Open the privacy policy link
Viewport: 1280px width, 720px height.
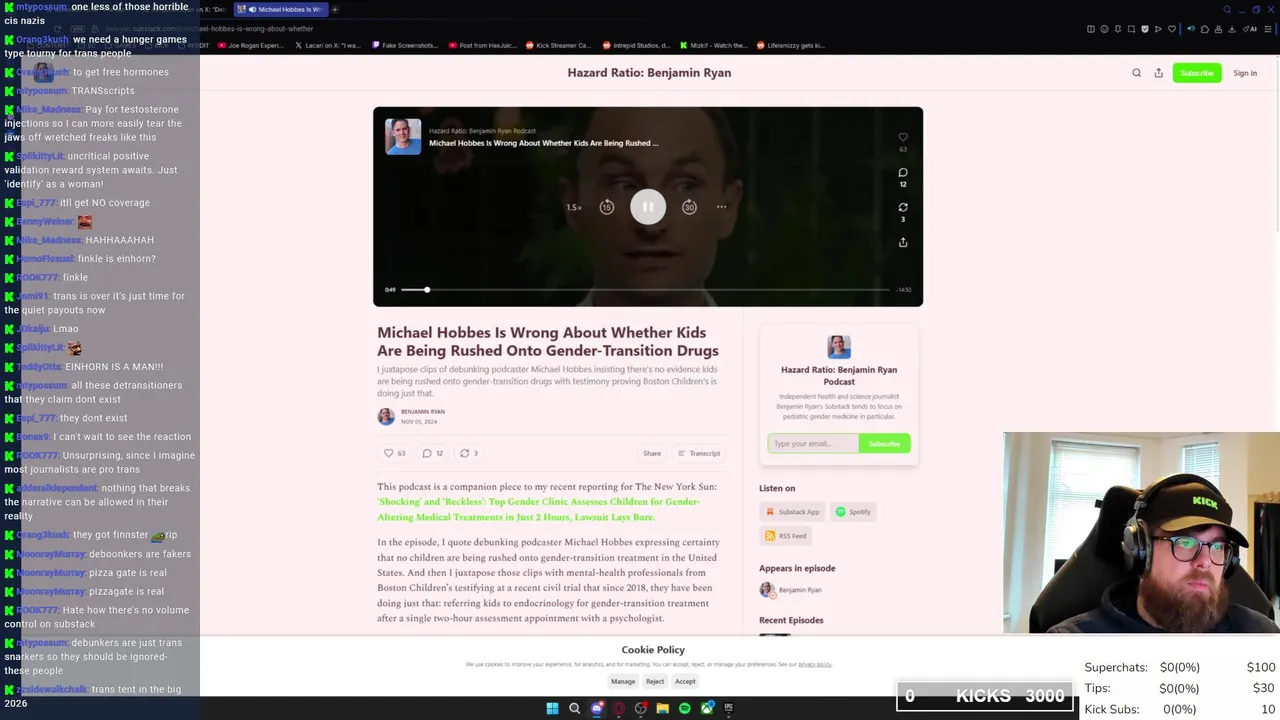pyautogui.click(x=815, y=664)
